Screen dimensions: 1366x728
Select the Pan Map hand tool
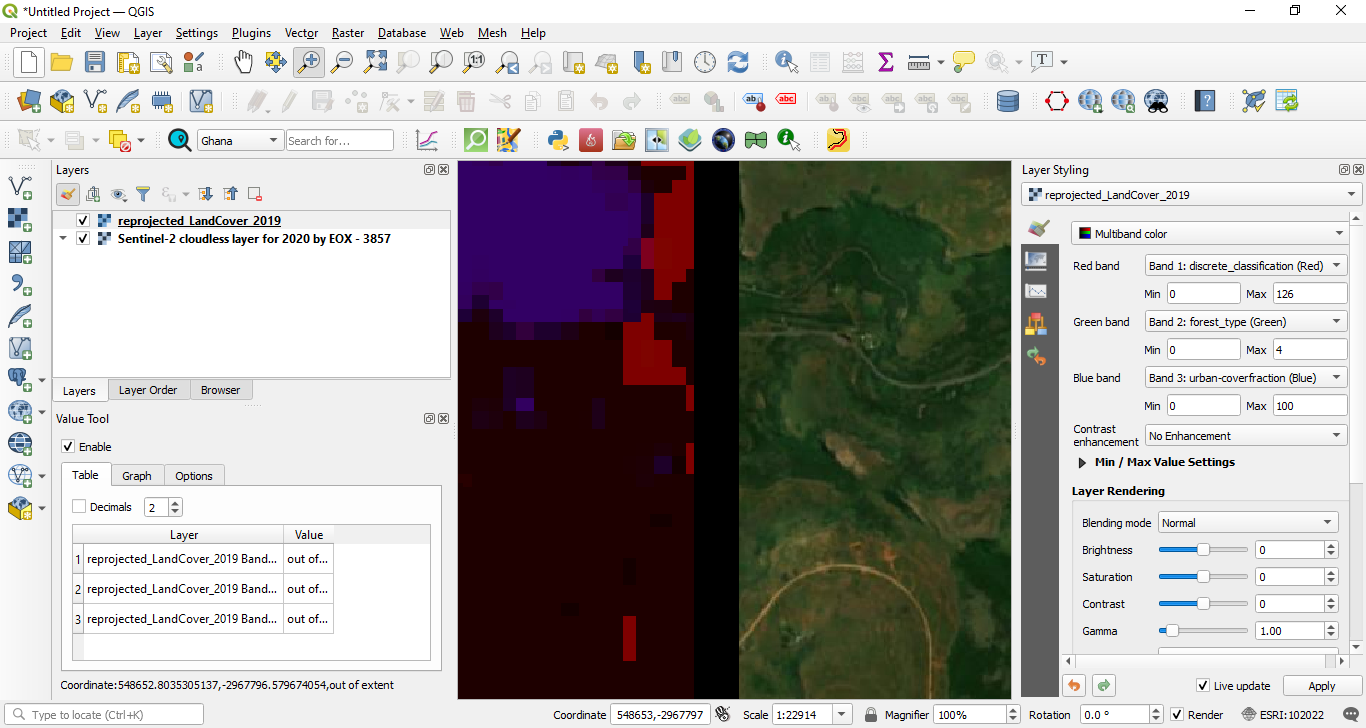(x=243, y=62)
